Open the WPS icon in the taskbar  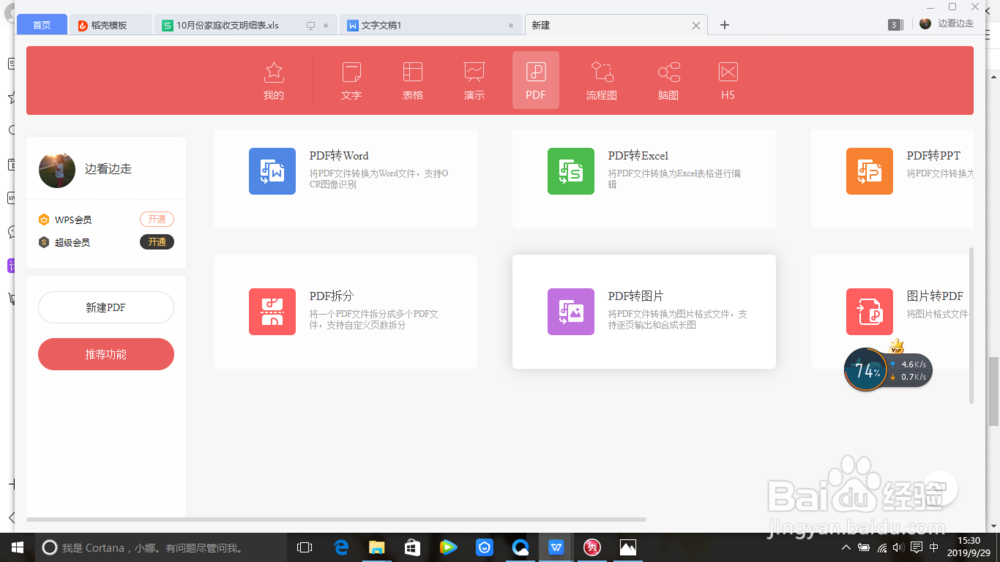pos(556,547)
